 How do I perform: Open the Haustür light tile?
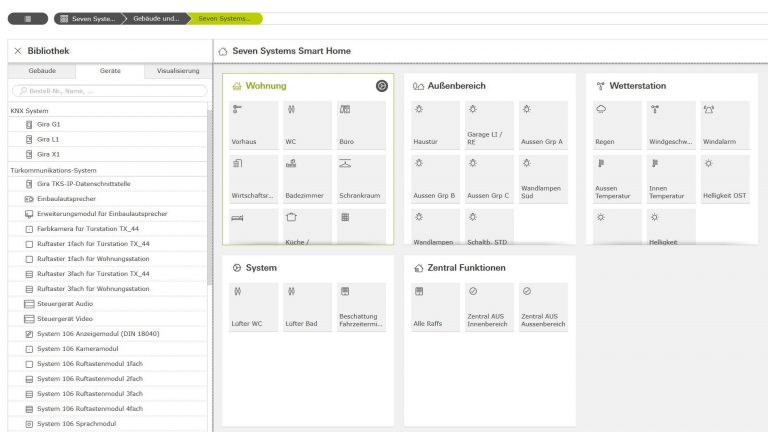coord(435,125)
